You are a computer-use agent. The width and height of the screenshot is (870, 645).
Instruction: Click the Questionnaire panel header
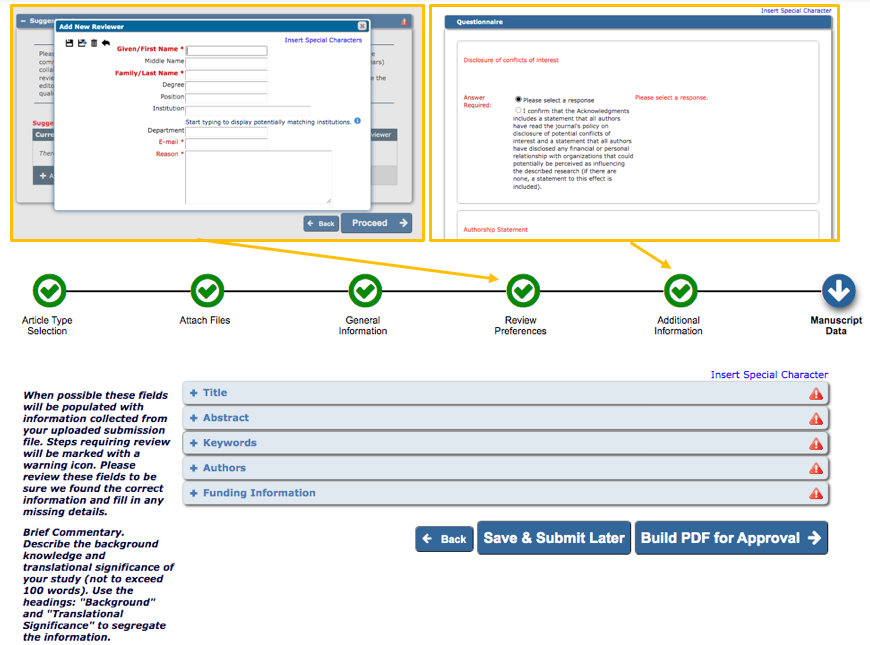pyautogui.click(x=638, y=22)
